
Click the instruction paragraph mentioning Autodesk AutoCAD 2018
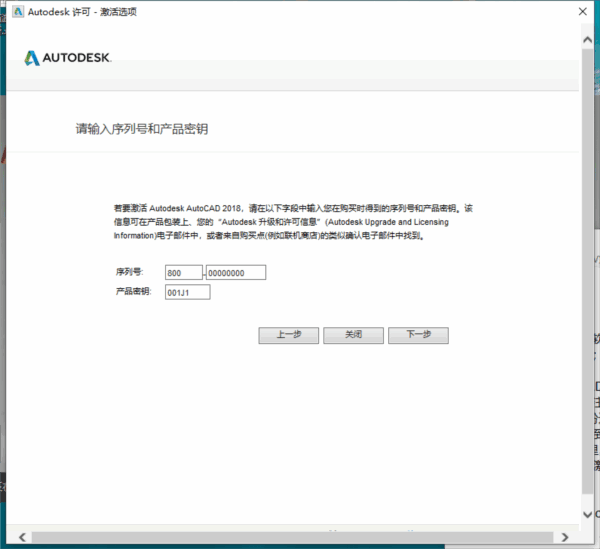(x=293, y=222)
